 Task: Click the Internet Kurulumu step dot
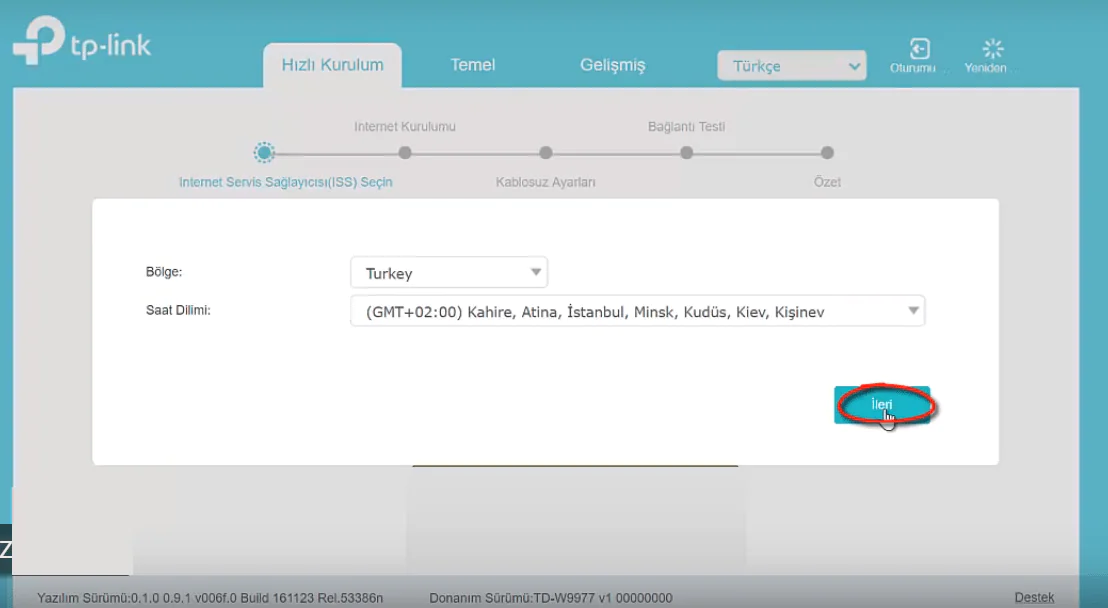pos(405,153)
